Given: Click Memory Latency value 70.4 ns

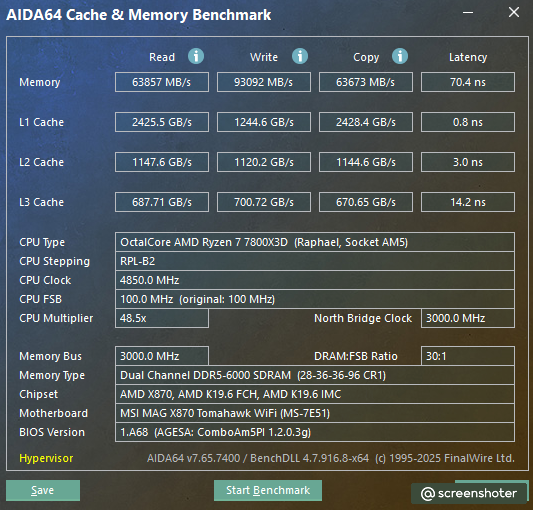Looking at the screenshot, I should [x=468, y=82].
